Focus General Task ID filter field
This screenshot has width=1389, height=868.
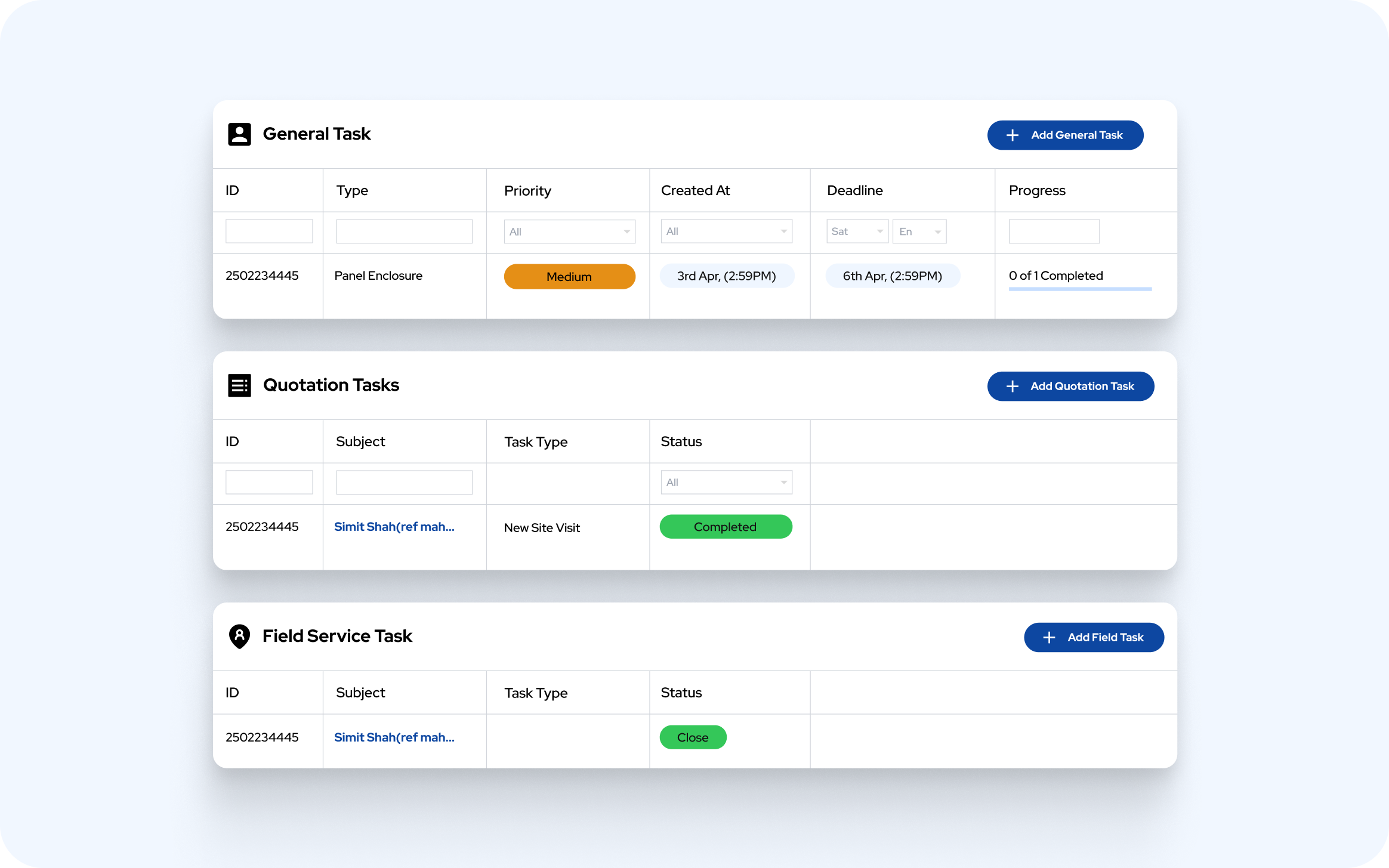pyautogui.click(x=269, y=231)
